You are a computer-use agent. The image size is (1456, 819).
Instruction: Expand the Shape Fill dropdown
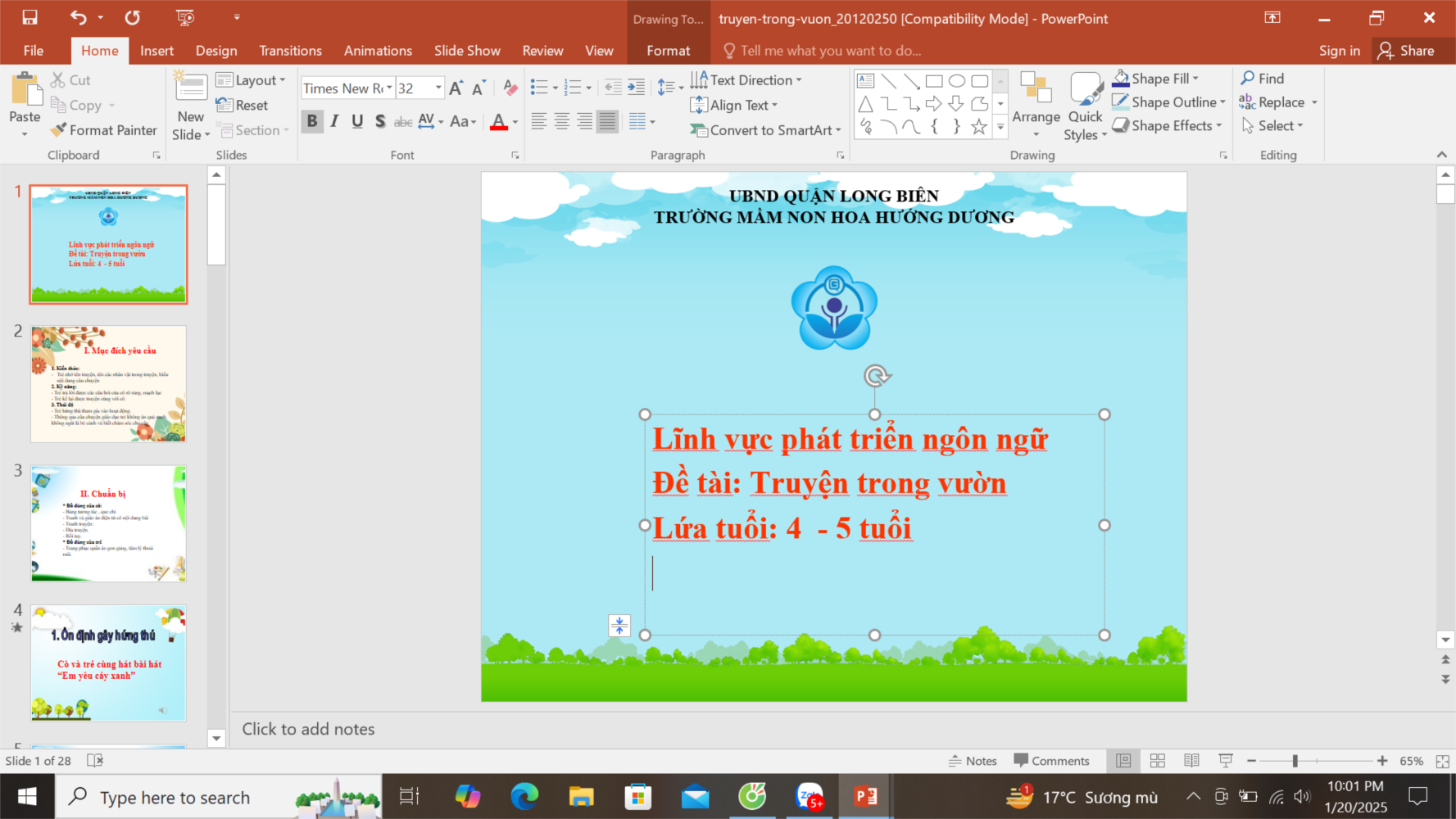1195,79
